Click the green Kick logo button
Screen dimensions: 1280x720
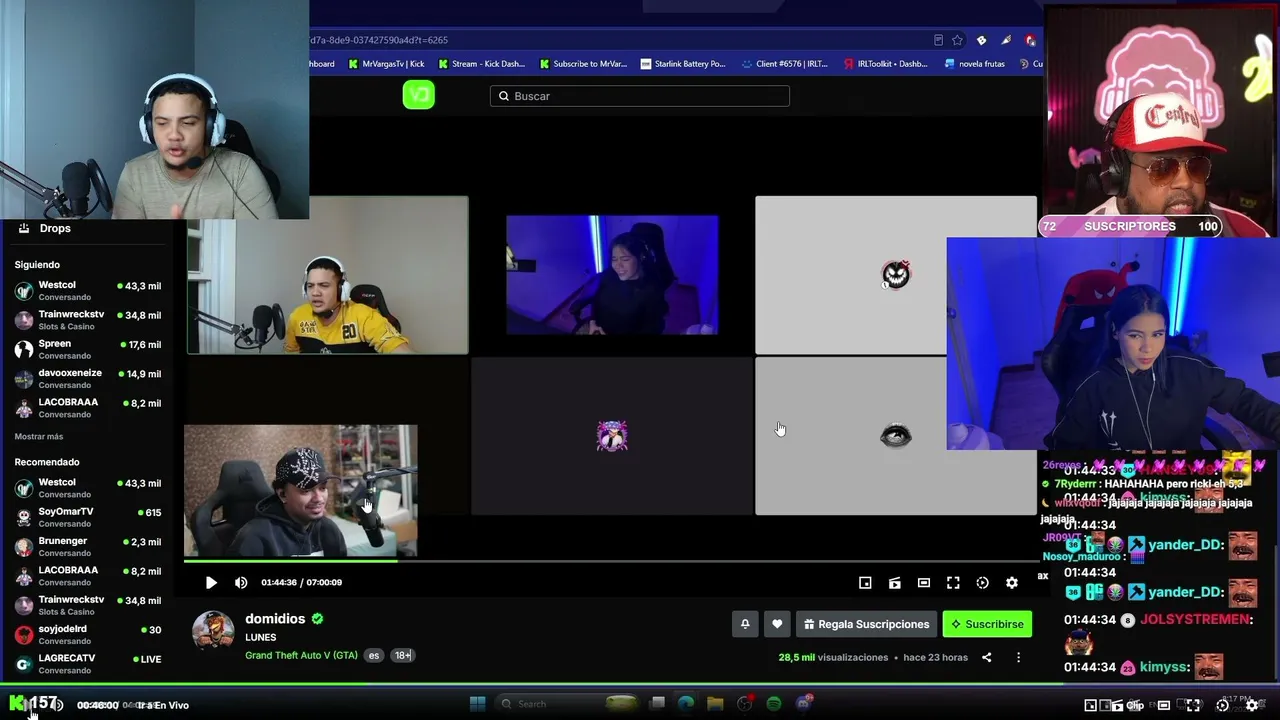(419, 95)
